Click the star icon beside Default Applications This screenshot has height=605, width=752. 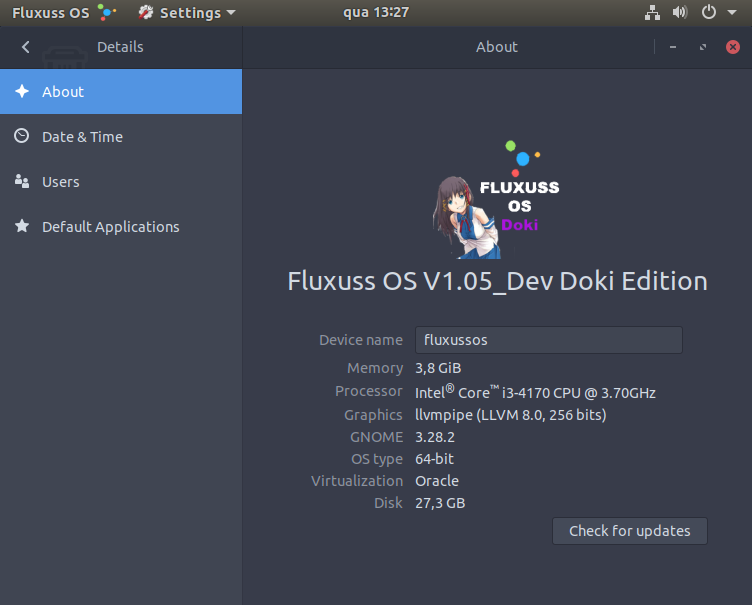(x=22, y=226)
